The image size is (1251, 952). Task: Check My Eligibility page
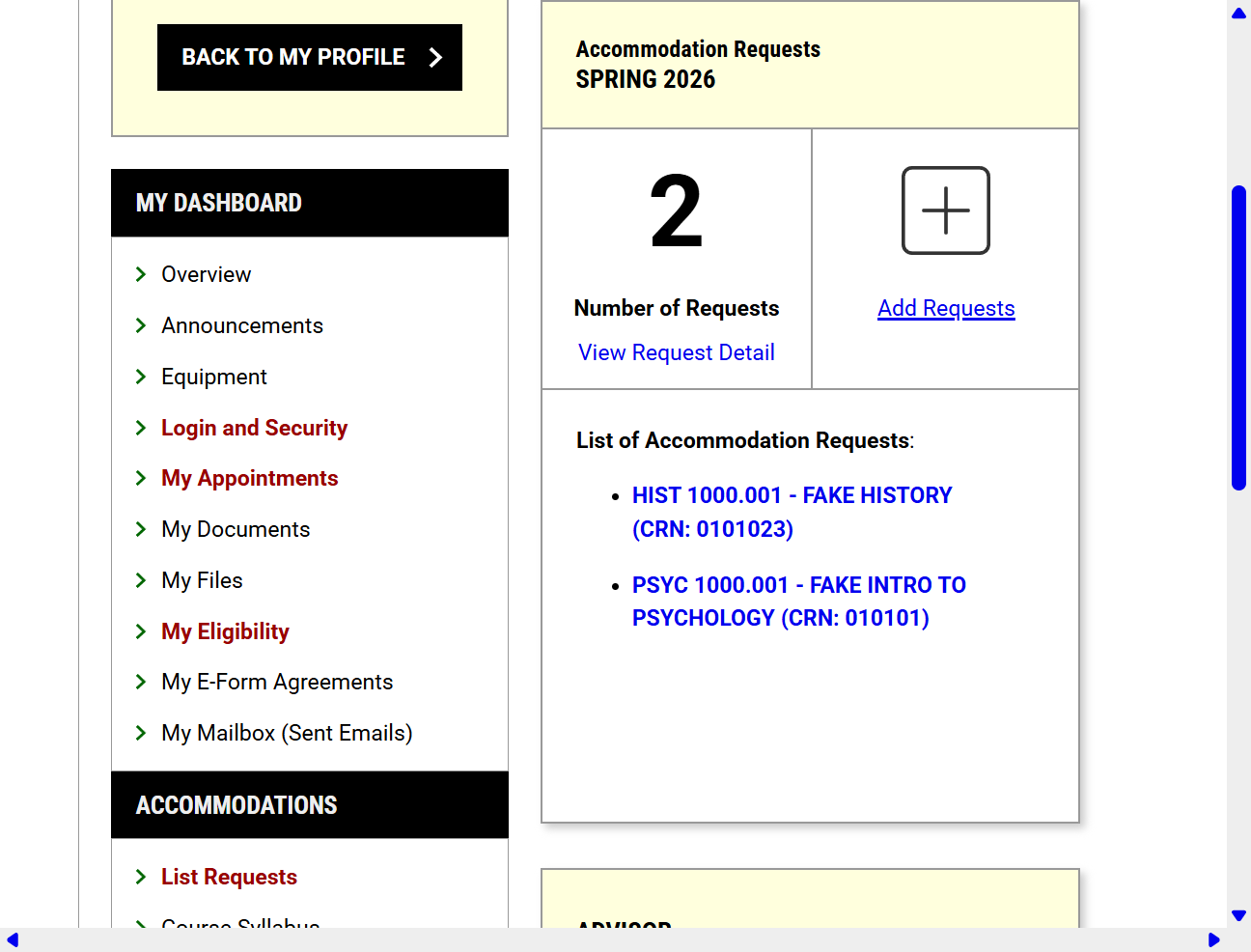pyautogui.click(x=225, y=631)
